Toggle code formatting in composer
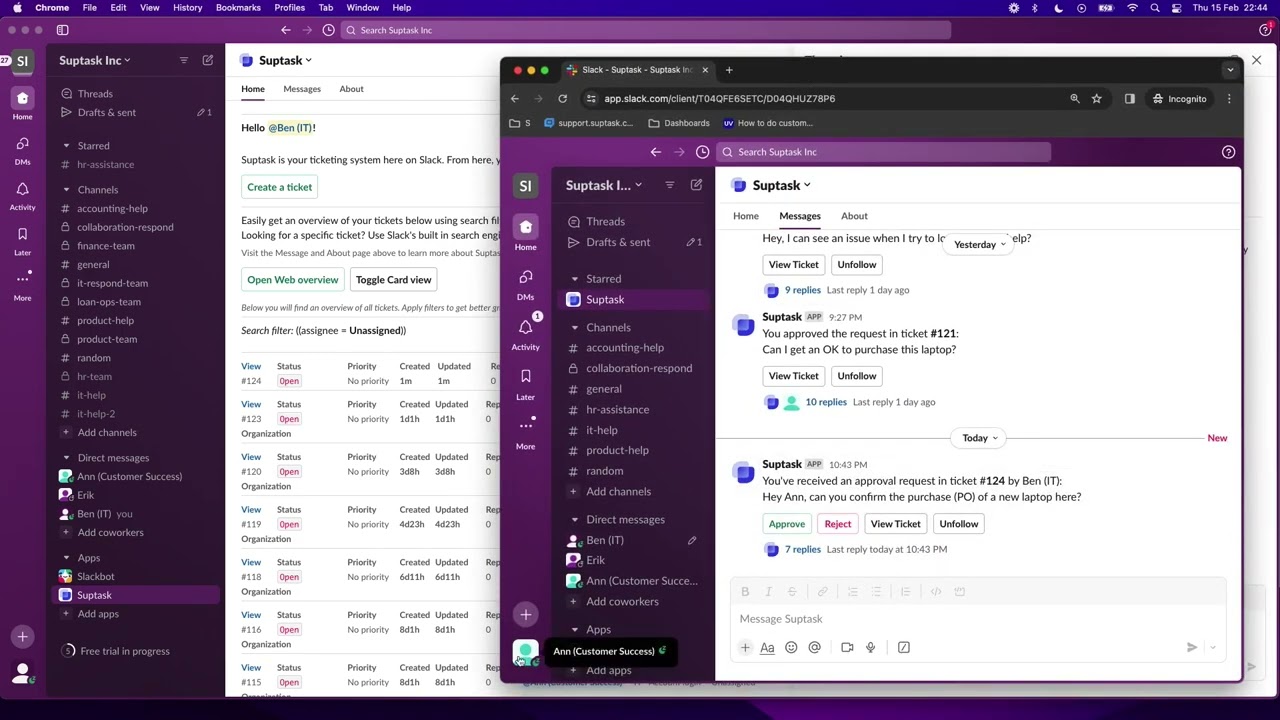 [936, 592]
